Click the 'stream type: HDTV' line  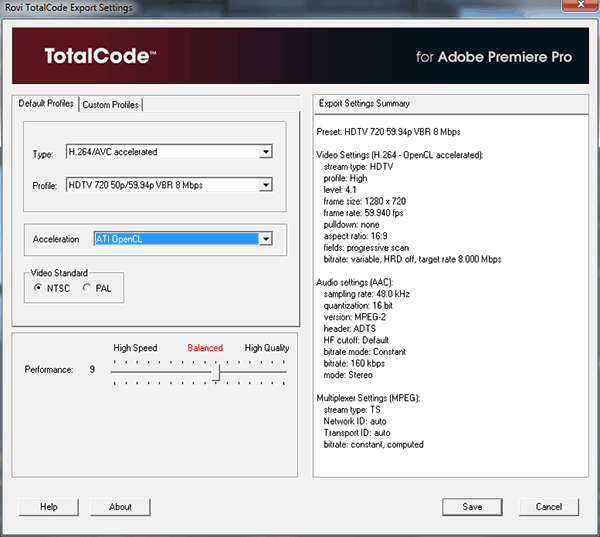(x=358, y=167)
